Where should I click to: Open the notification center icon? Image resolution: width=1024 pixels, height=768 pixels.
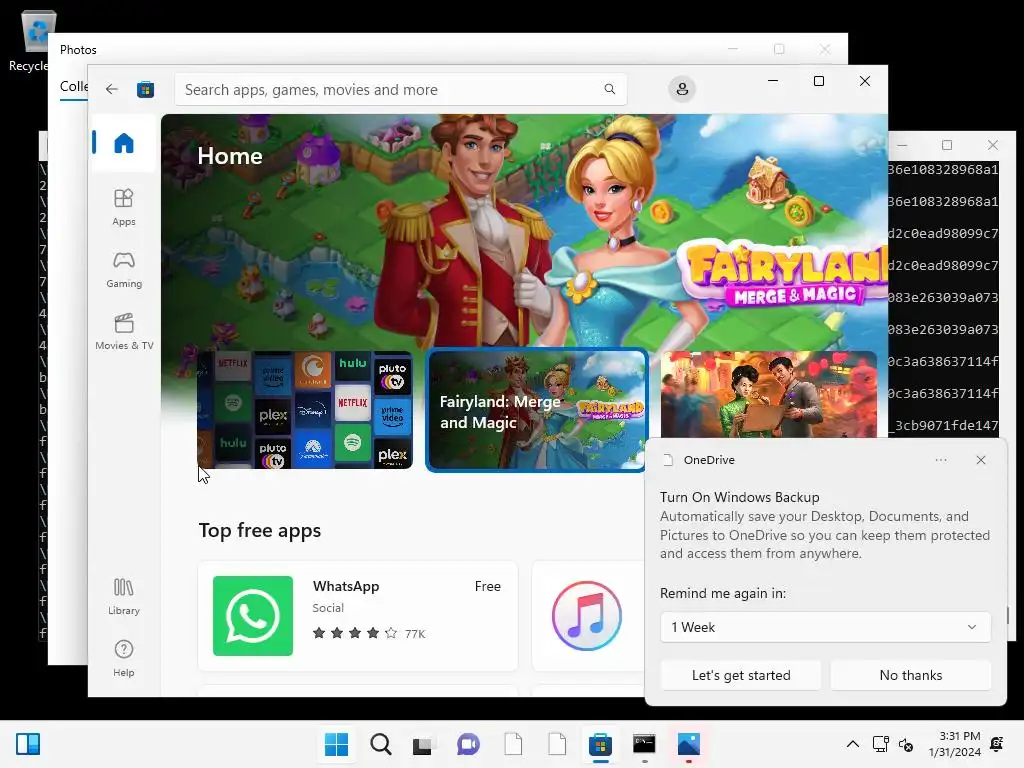coord(997,744)
